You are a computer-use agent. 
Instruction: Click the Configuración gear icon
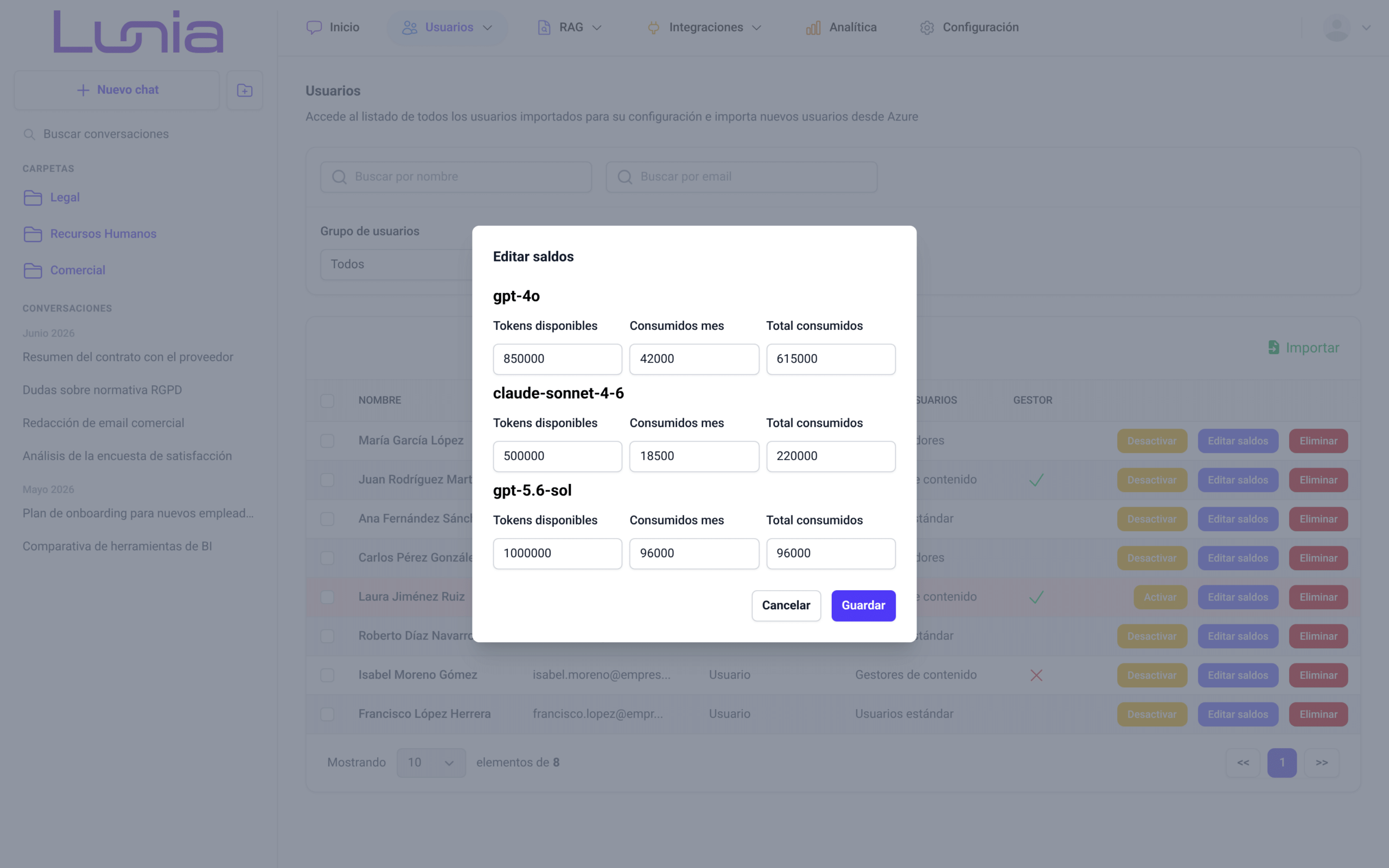click(927, 28)
